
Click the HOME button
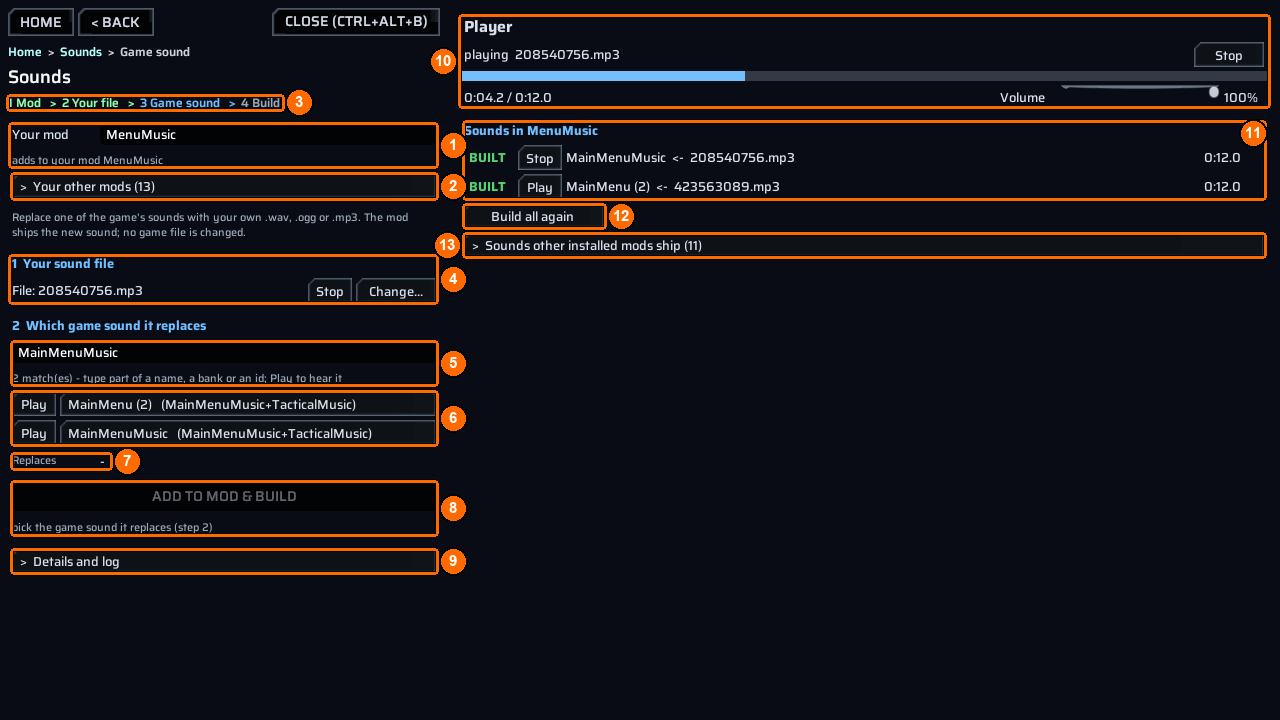[41, 22]
